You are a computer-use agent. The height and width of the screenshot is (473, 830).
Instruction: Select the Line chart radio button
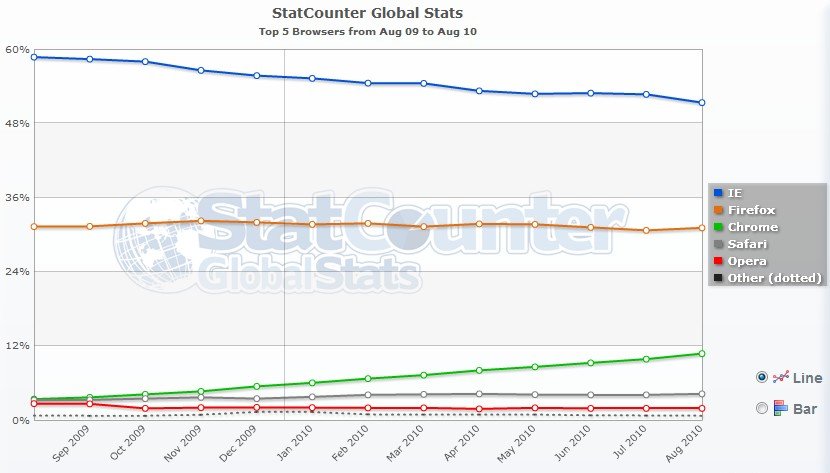[x=762, y=377]
